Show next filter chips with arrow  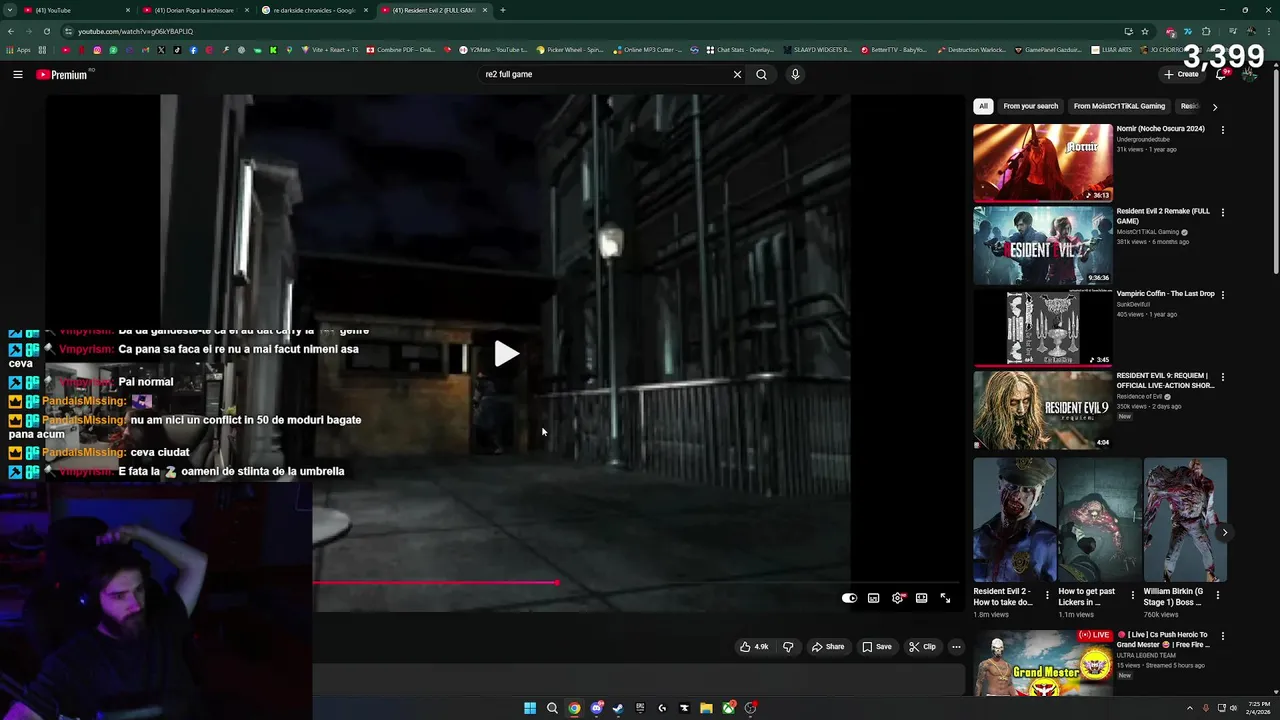1215,107
